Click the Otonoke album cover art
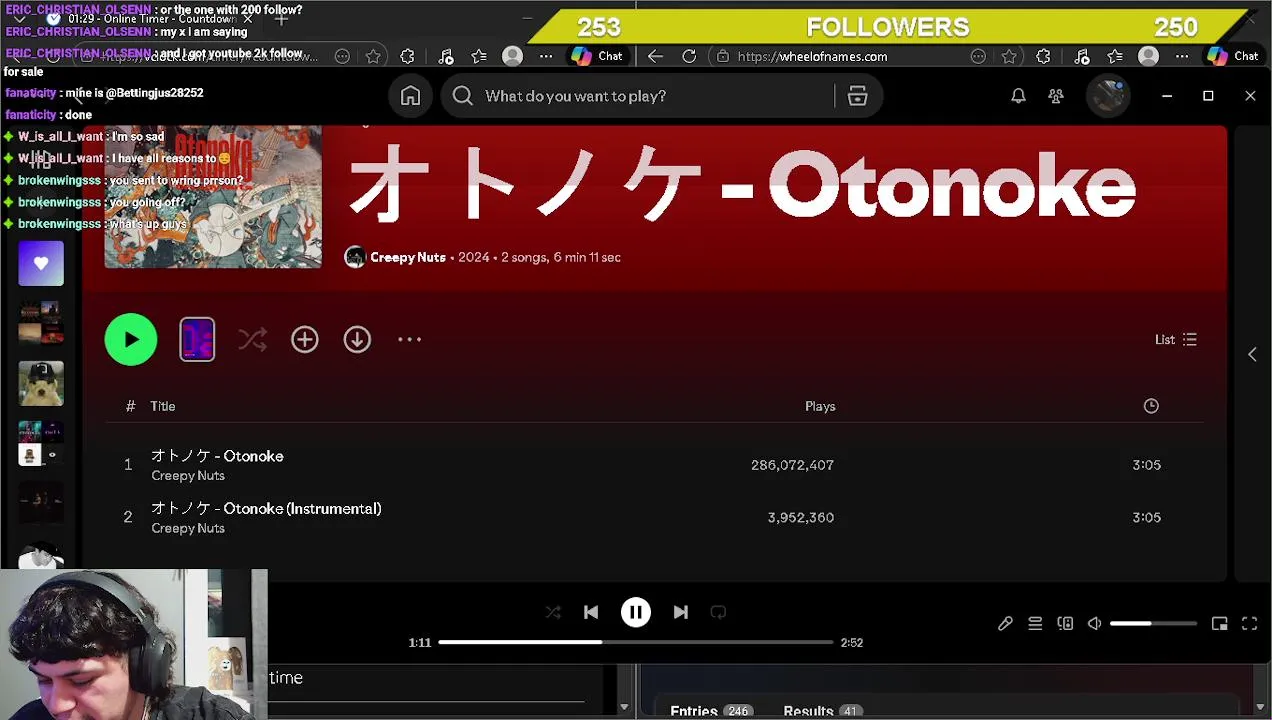This screenshot has width=1272, height=720. (x=213, y=197)
